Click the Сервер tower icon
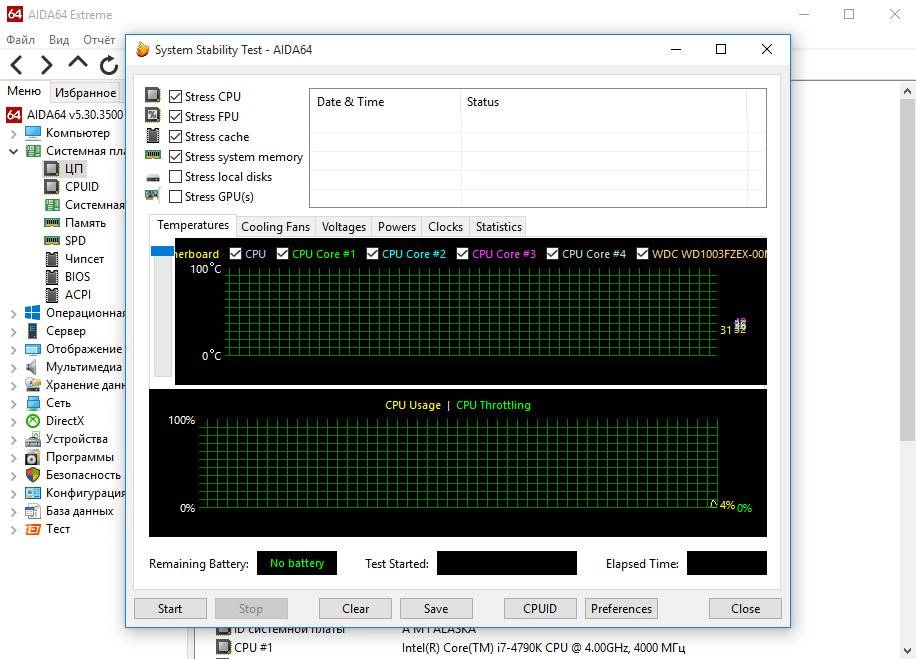 pos(33,331)
